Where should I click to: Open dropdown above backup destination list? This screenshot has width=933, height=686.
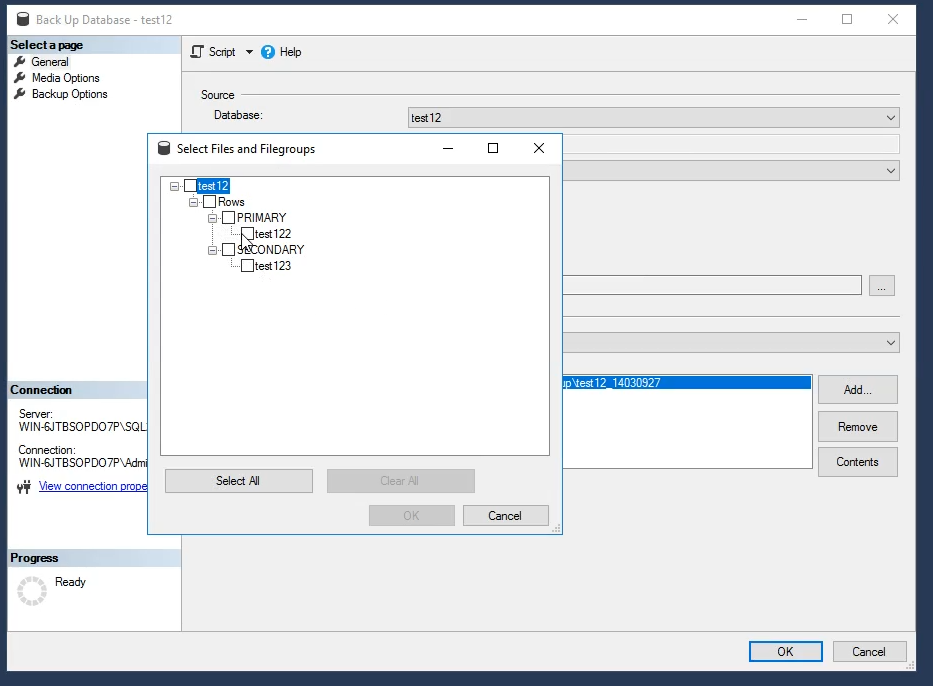click(731, 343)
